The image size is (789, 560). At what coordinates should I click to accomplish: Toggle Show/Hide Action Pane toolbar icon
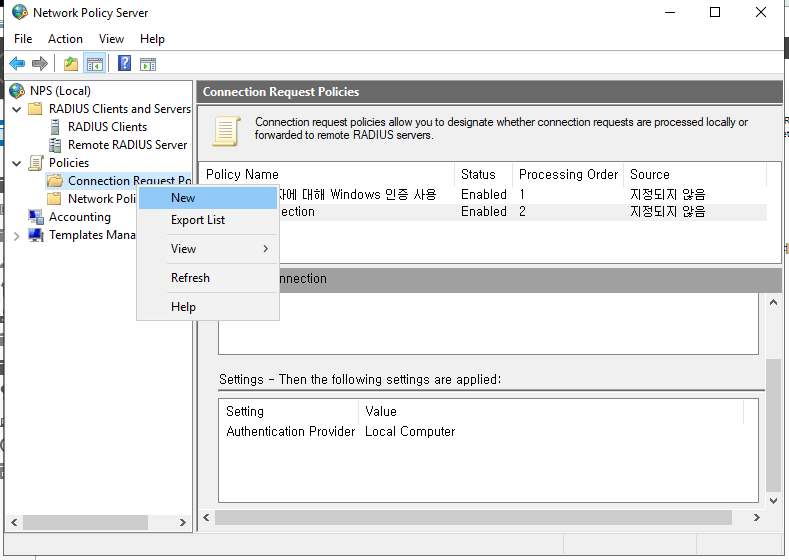[x=148, y=63]
